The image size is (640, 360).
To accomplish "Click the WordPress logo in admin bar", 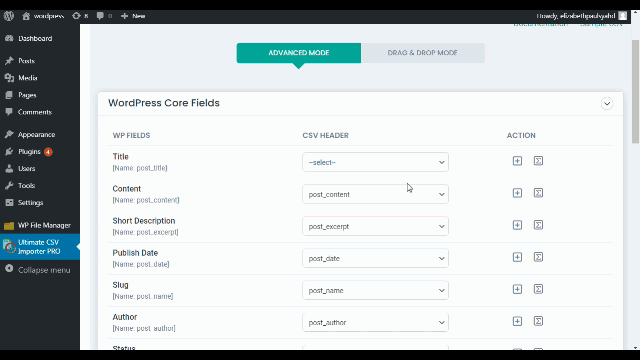I will click(9, 16).
